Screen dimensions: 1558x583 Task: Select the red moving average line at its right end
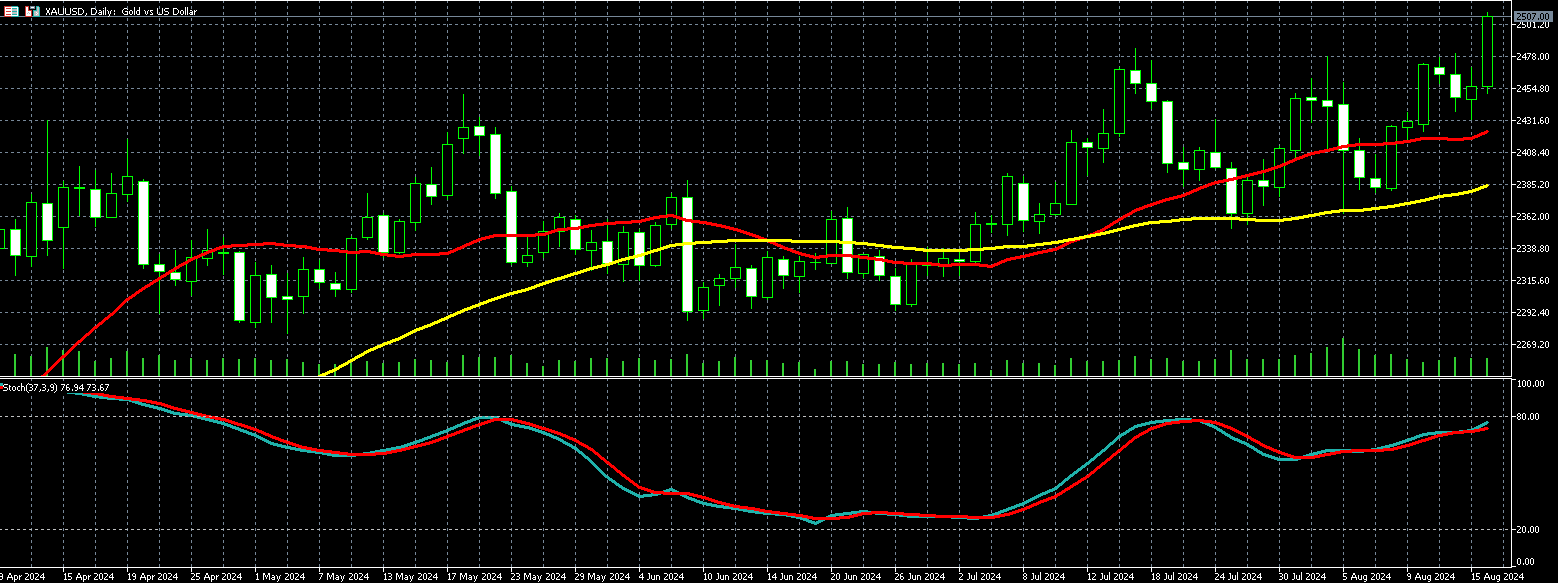tap(1486, 131)
